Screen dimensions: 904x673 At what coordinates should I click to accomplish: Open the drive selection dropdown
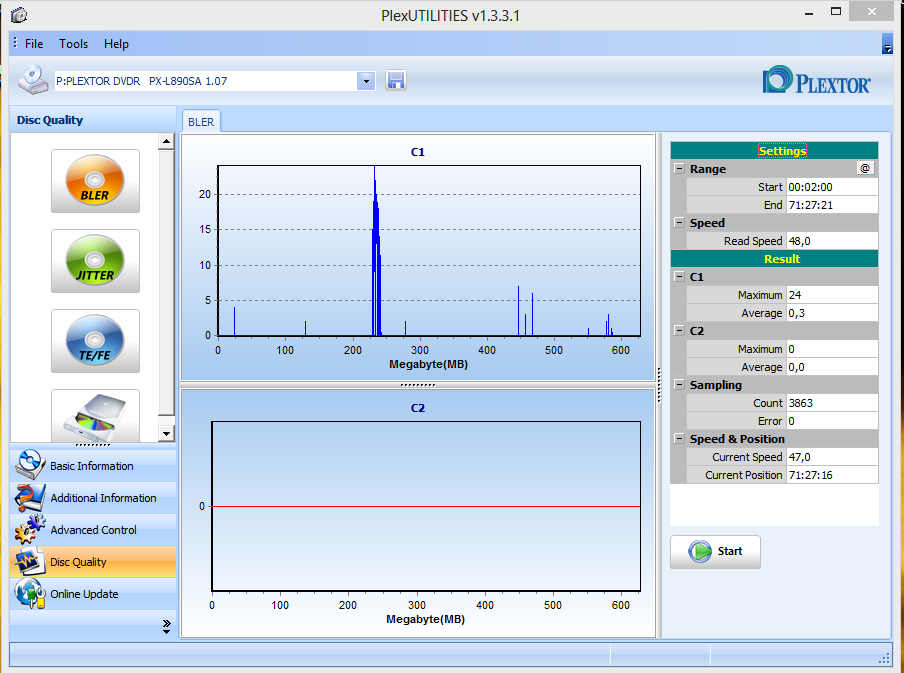[x=366, y=81]
